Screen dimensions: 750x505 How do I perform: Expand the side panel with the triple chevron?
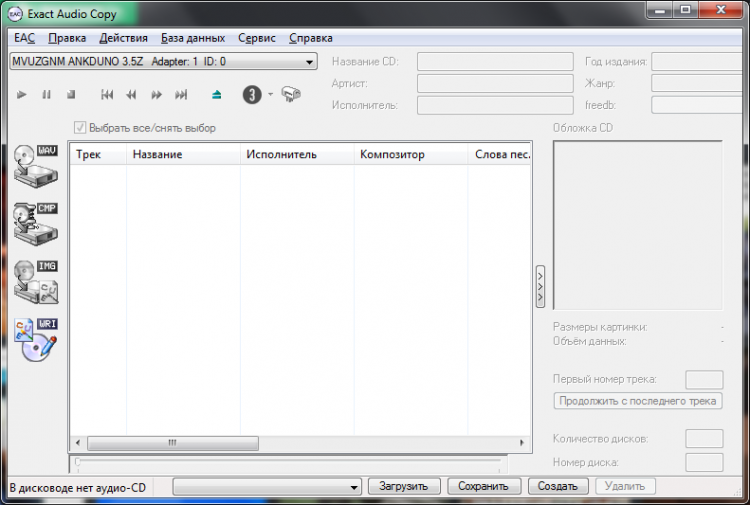point(540,286)
